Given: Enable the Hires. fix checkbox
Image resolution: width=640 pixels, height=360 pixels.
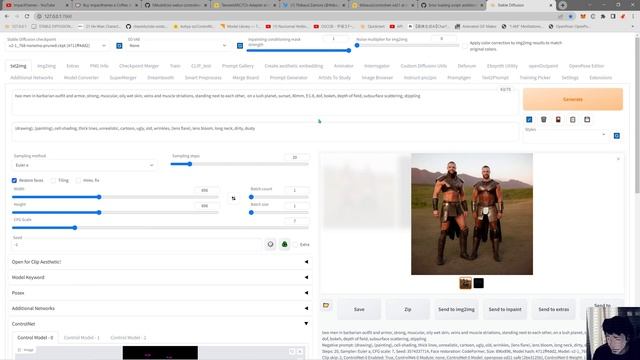Looking at the screenshot, I should tap(78, 180).
